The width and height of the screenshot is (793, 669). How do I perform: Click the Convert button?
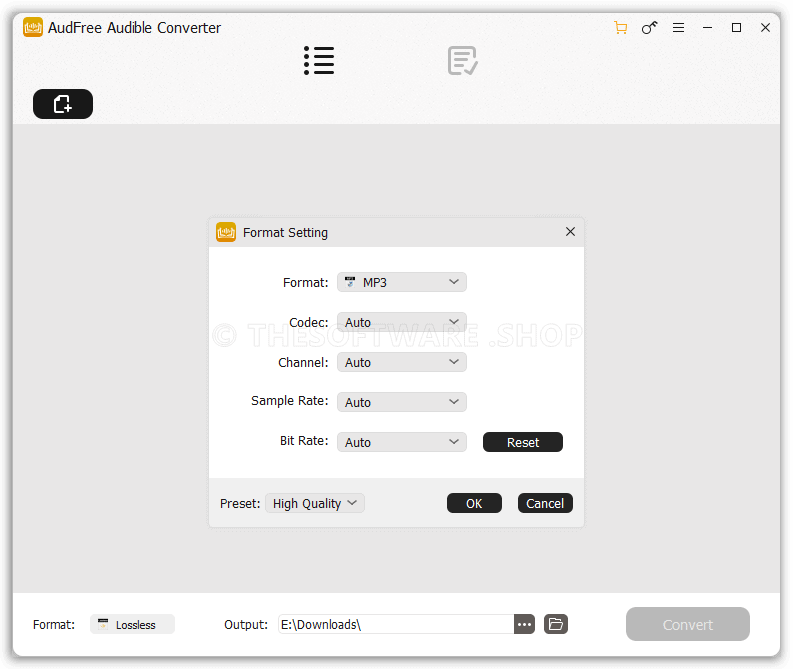click(687, 624)
